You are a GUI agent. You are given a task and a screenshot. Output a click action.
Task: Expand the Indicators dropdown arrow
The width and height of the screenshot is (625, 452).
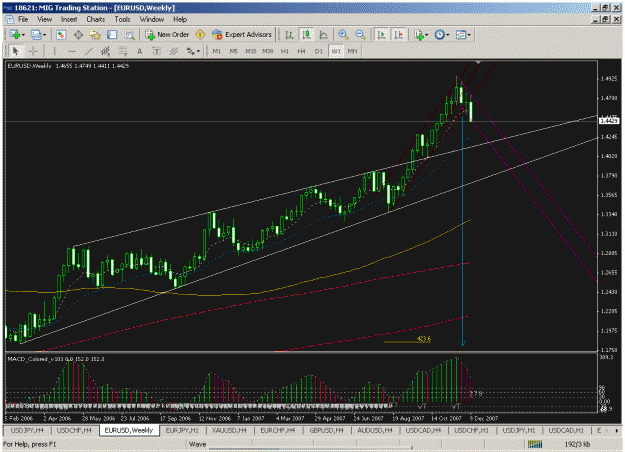(426, 35)
